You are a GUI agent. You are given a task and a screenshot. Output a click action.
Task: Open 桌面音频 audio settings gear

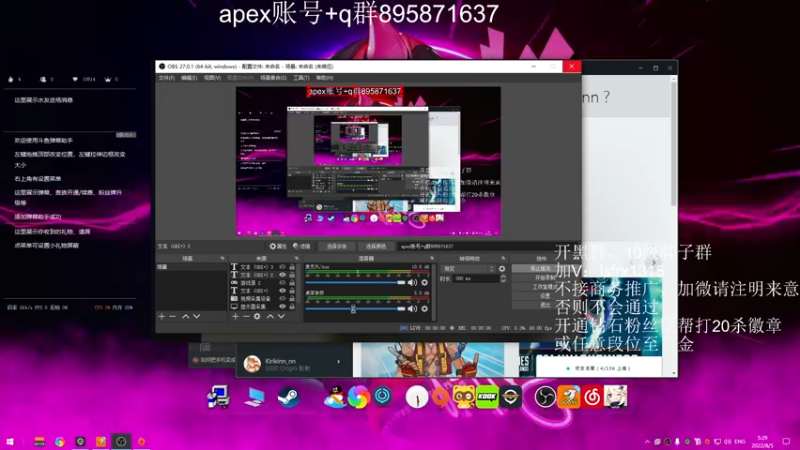424,308
